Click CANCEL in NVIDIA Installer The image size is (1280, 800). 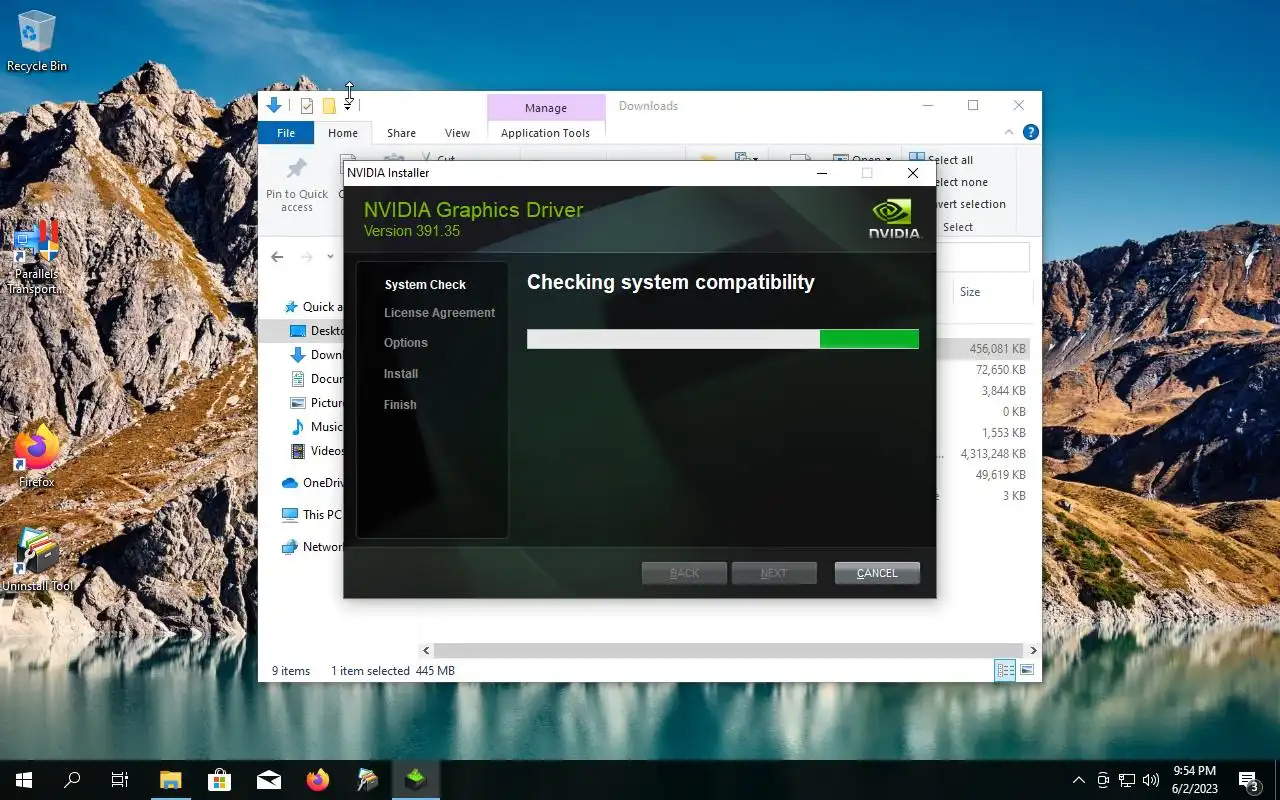877,573
